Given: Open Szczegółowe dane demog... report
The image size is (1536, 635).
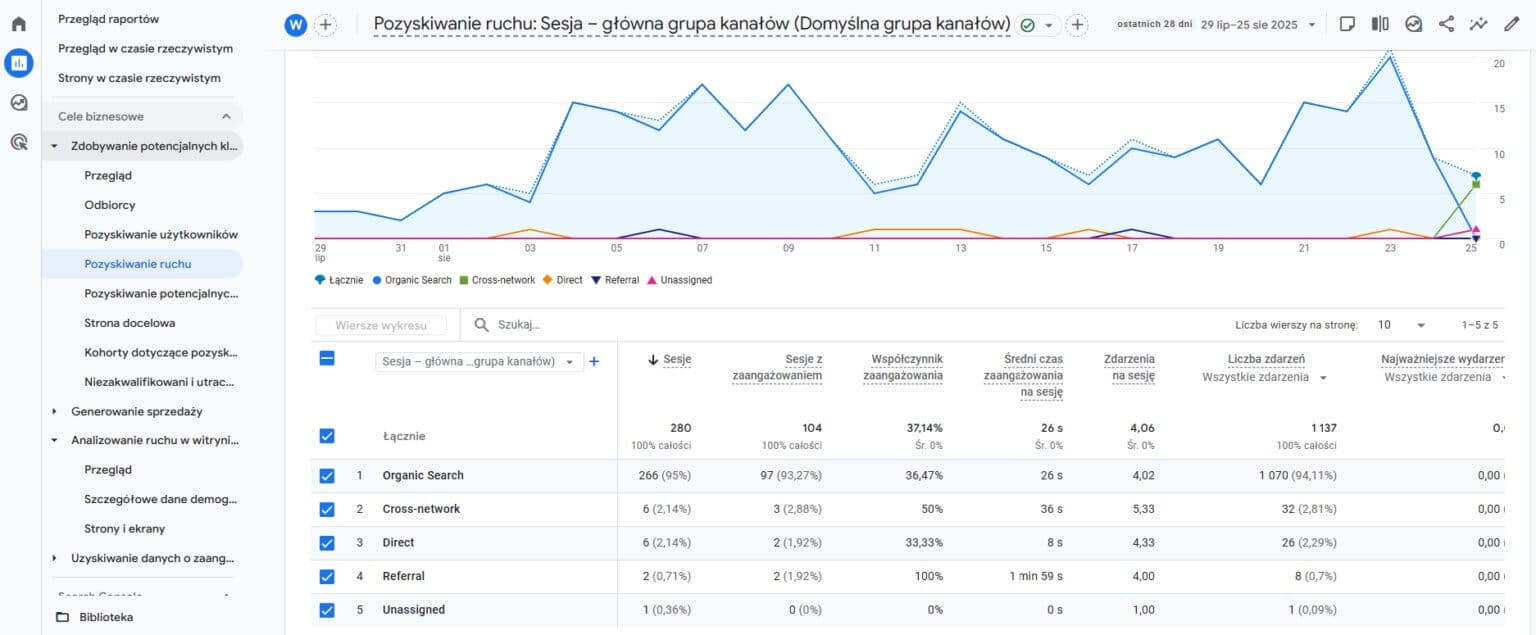Looking at the screenshot, I should pos(160,499).
